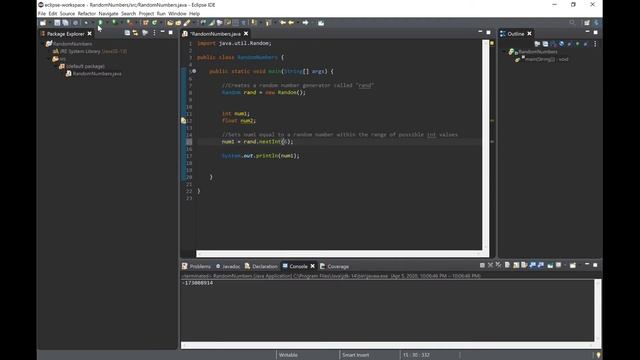Open the Window menu
Image resolution: width=640 pixels, height=360 pixels.
177,13
